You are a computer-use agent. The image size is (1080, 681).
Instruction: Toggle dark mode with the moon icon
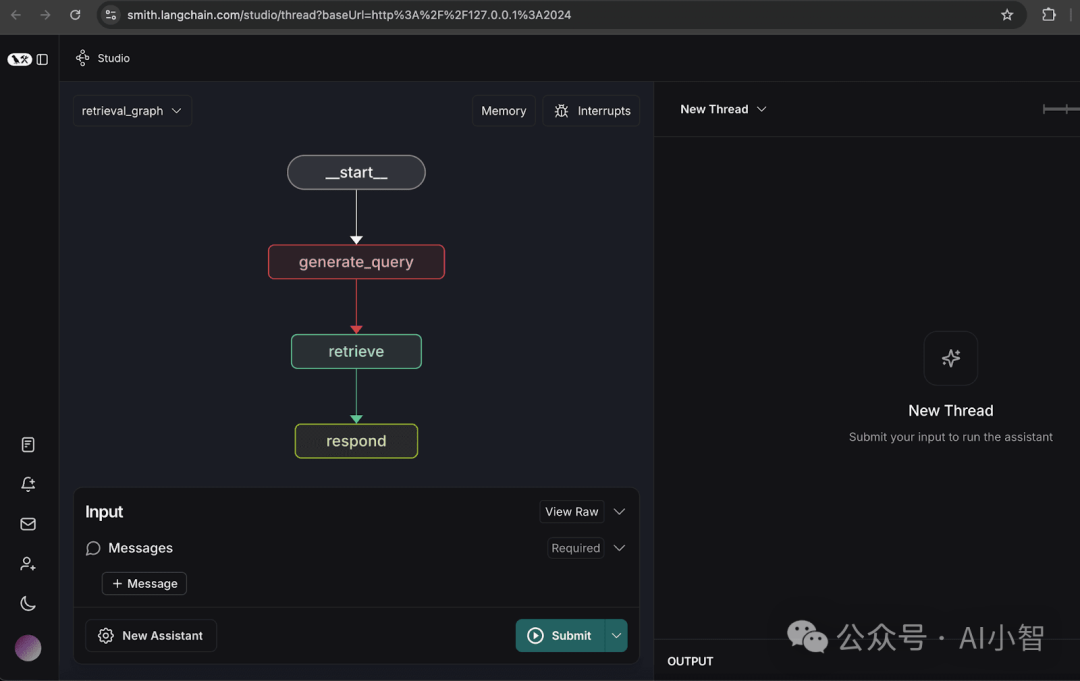(x=27, y=603)
